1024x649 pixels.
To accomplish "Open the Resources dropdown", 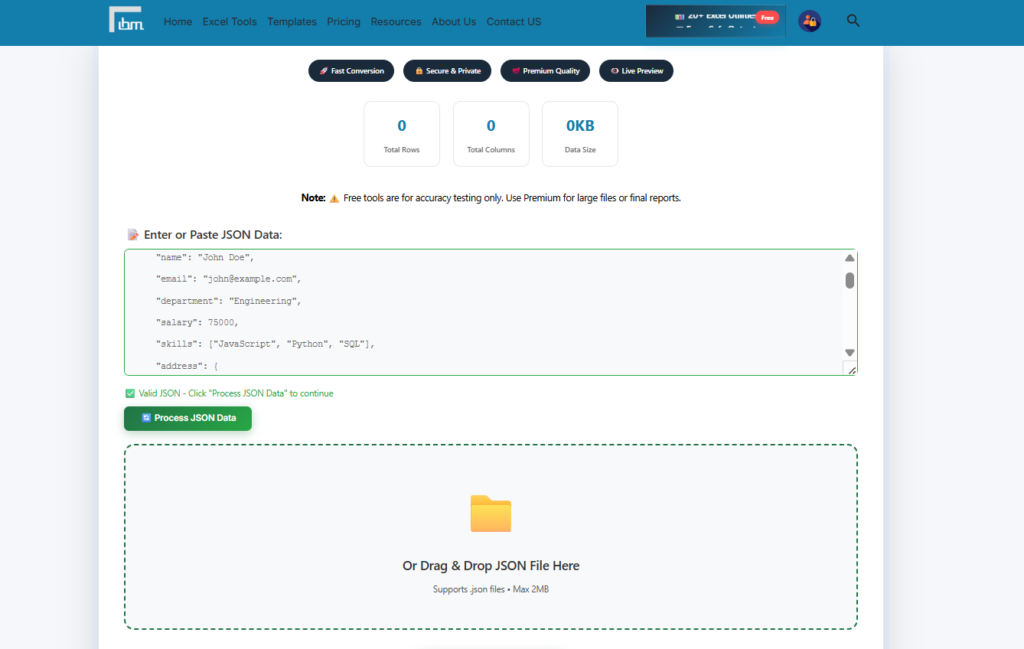I will [x=396, y=21].
